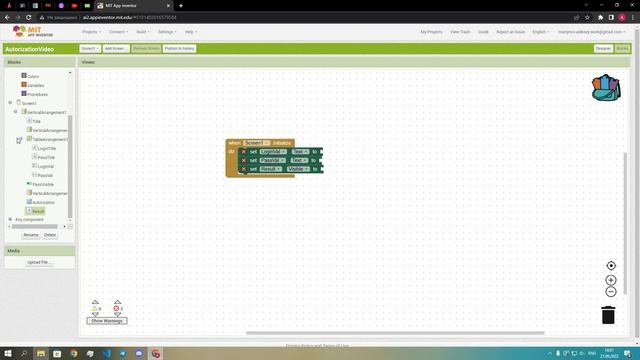This screenshot has width=640, height=360.
Task: Click the red error counter icon
Action: pos(116,309)
